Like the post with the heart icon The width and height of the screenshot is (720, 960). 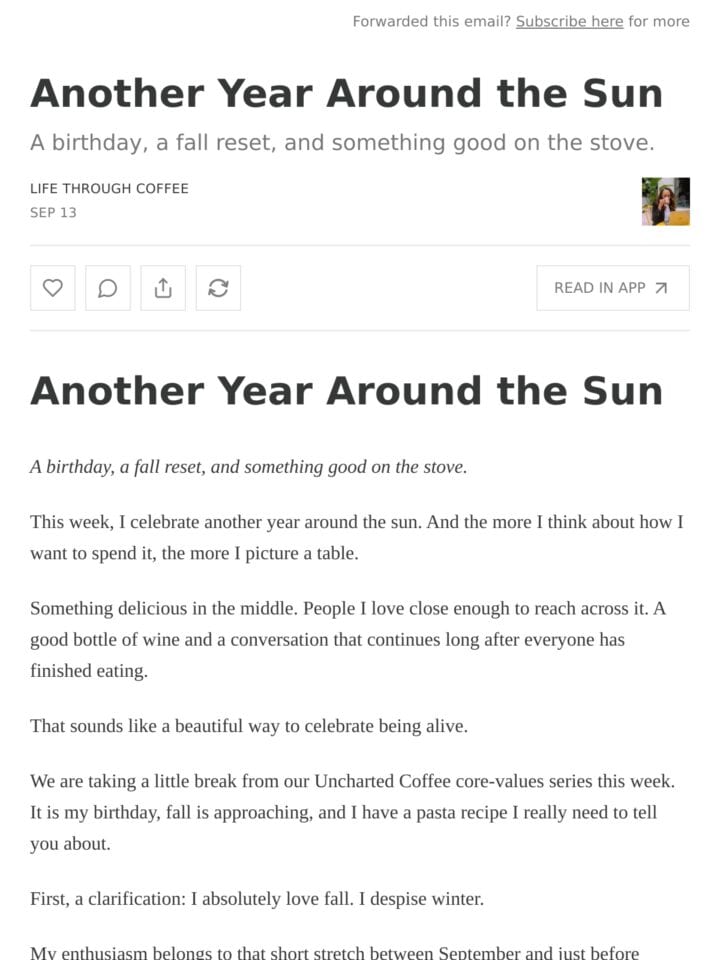click(x=53, y=288)
